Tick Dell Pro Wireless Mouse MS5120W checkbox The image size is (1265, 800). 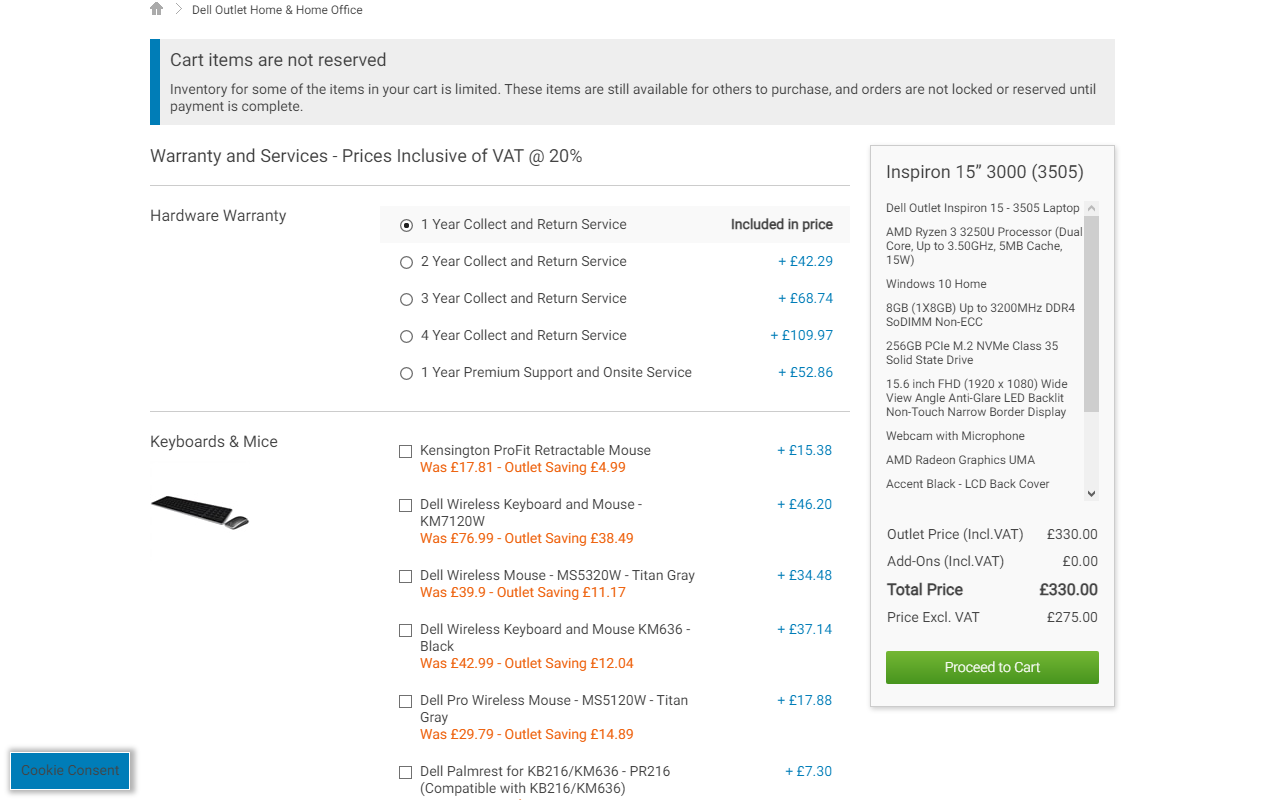(x=405, y=701)
